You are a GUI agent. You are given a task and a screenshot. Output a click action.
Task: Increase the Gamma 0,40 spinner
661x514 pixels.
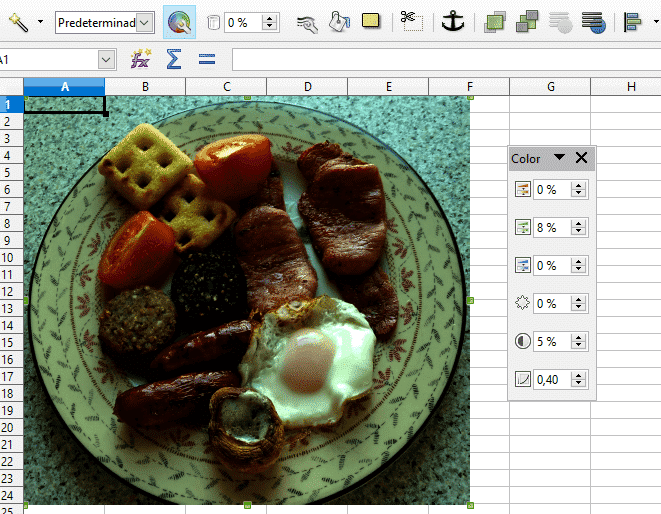pyautogui.click(x=579, y=375)
